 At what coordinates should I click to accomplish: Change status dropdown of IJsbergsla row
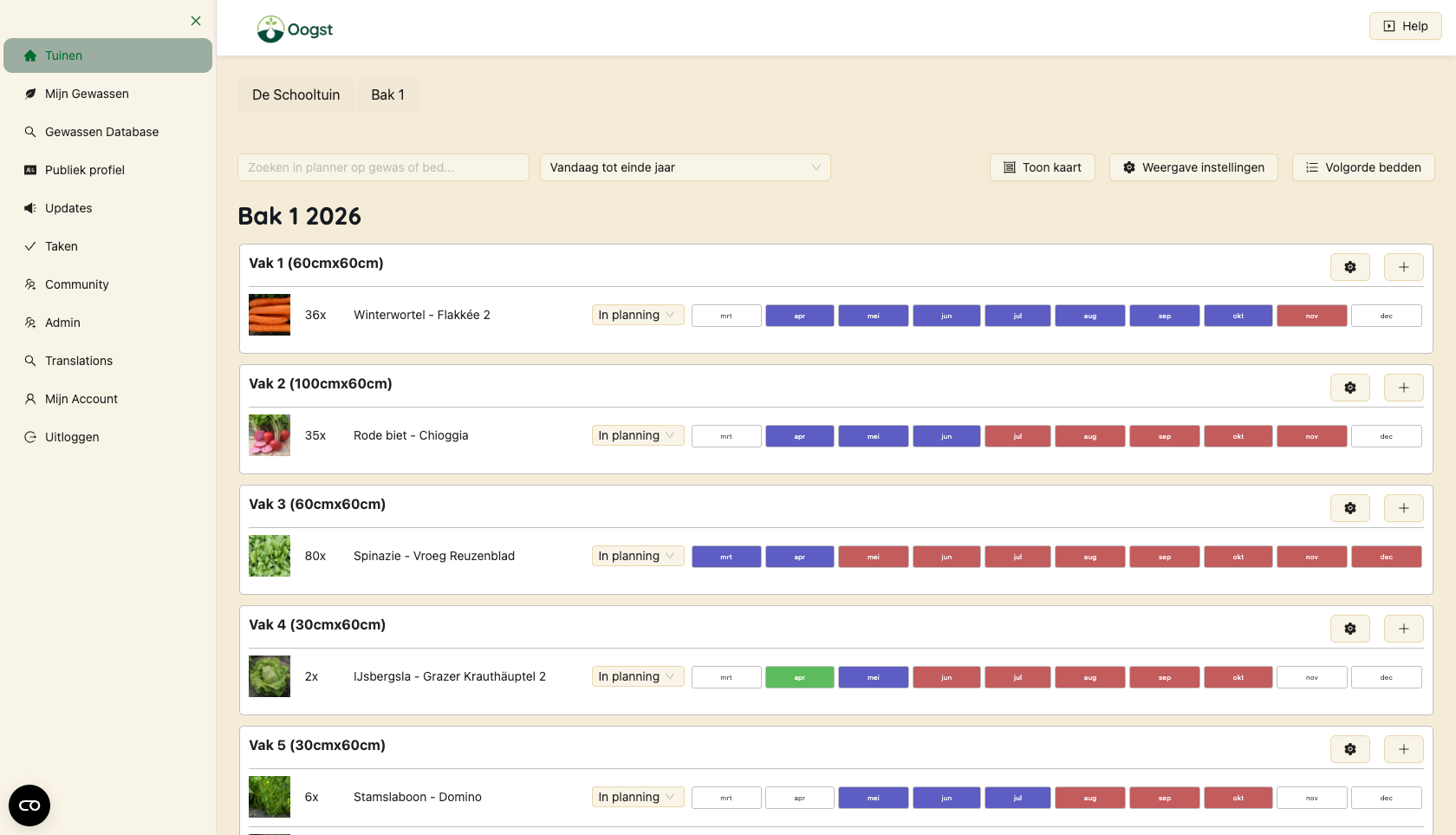[x=638, y=676]
